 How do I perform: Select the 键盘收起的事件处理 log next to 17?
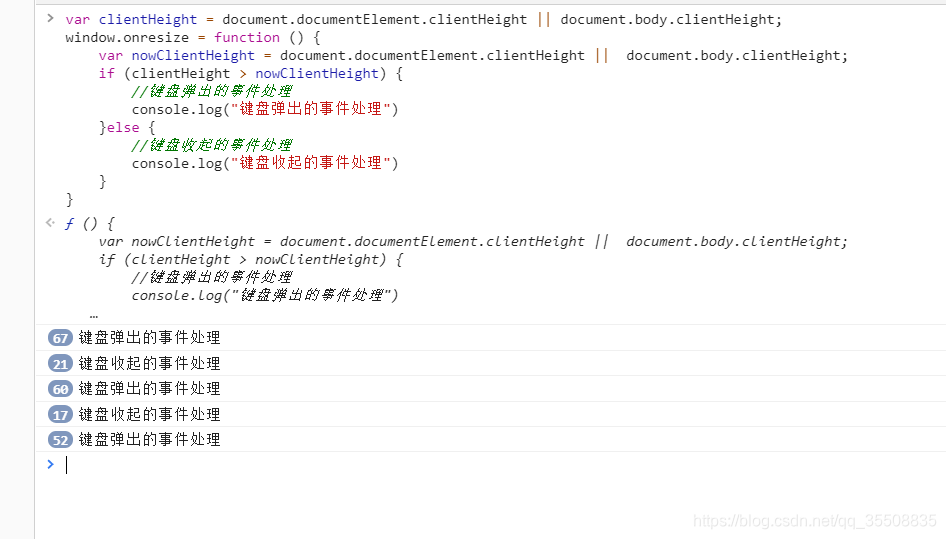coord(150,415)
